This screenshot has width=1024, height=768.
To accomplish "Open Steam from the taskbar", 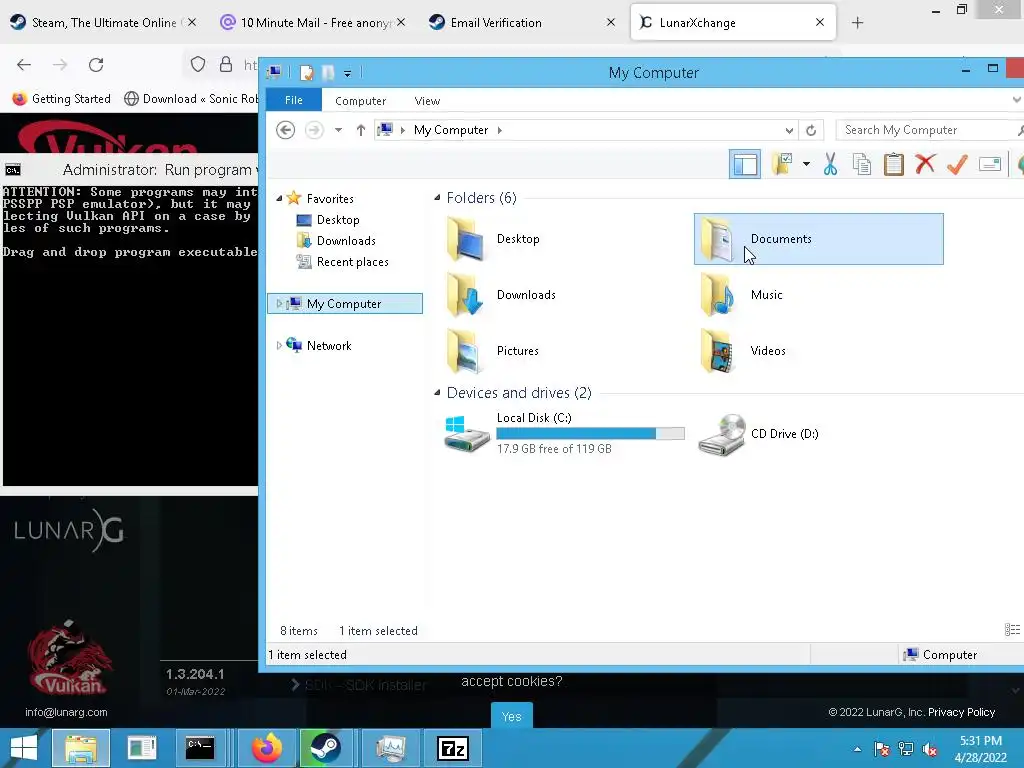I will coord(325,748).
